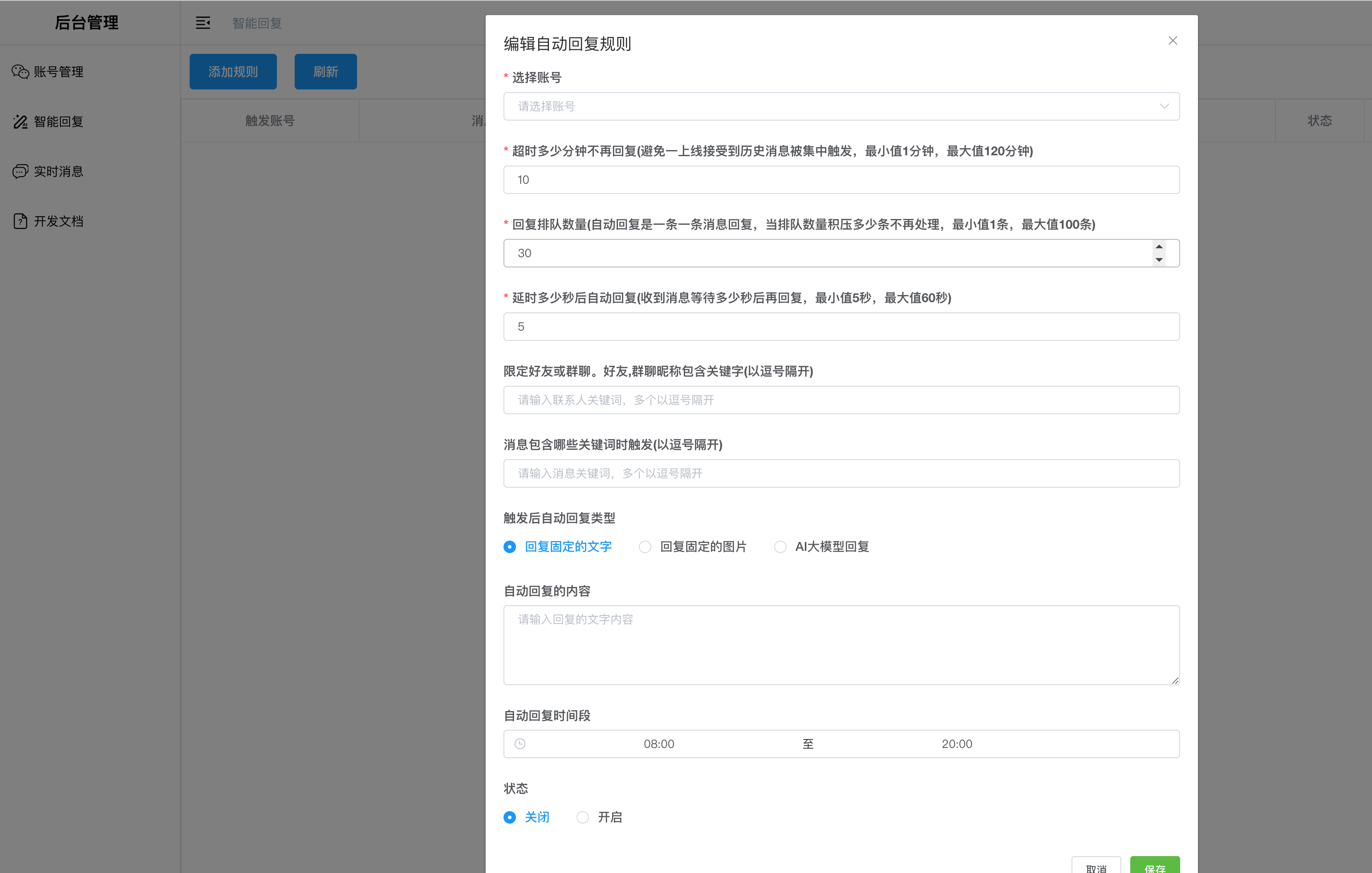Click the 开发文档 document icon
The image size is (1372, 873).
coord(20,221)
